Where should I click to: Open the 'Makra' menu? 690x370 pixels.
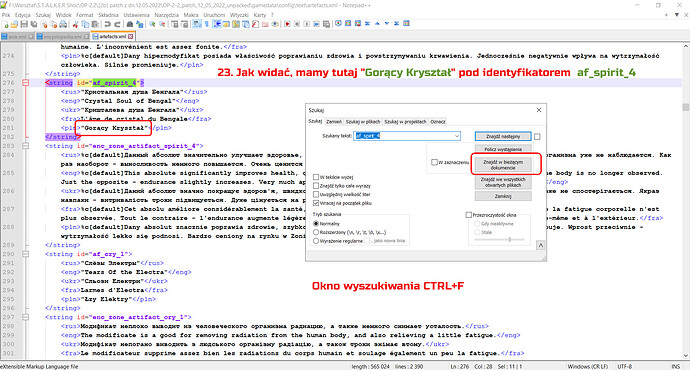coord(191,15)
